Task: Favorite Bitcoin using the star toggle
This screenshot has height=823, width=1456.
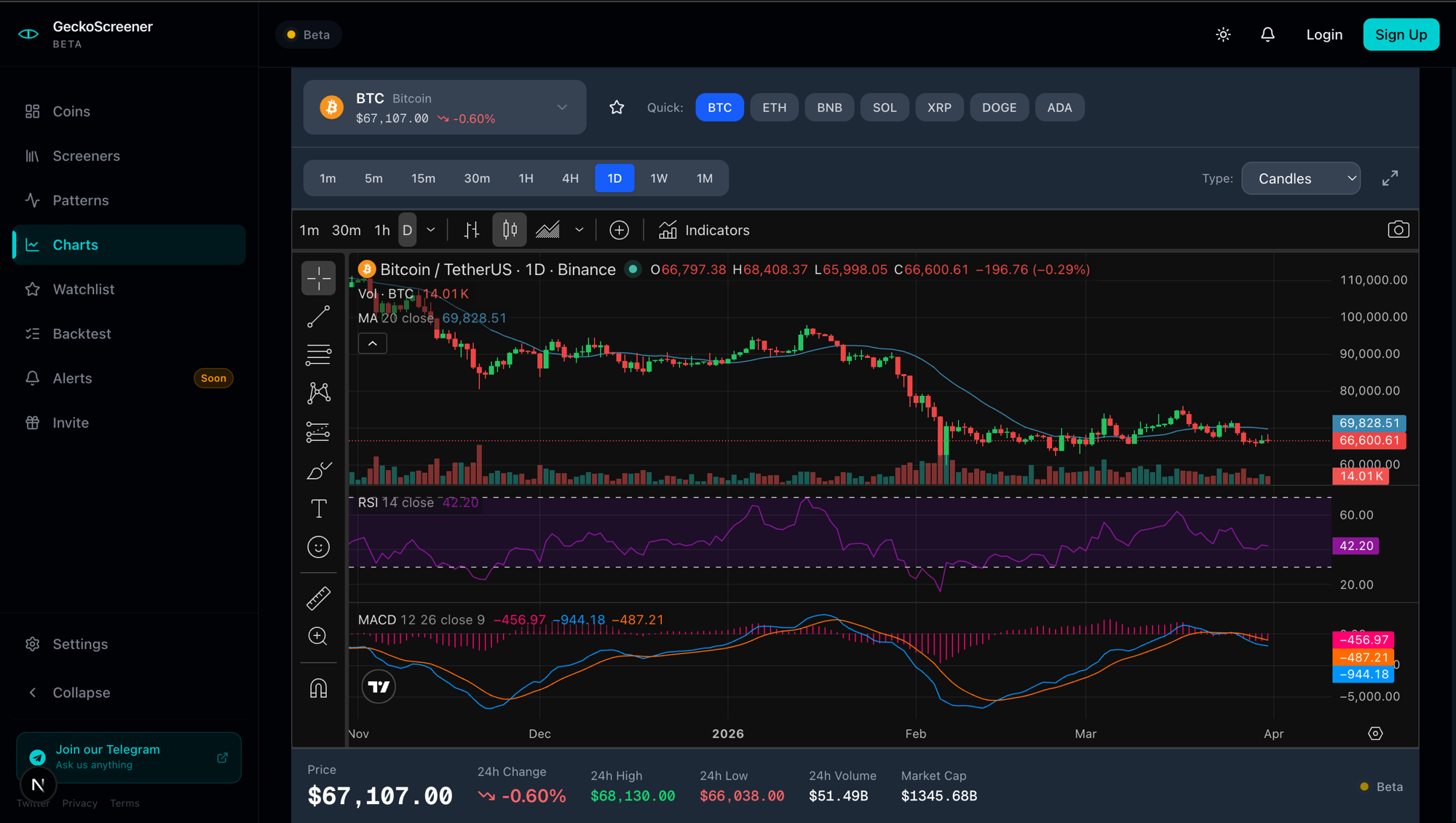Action: coord(617,107)
